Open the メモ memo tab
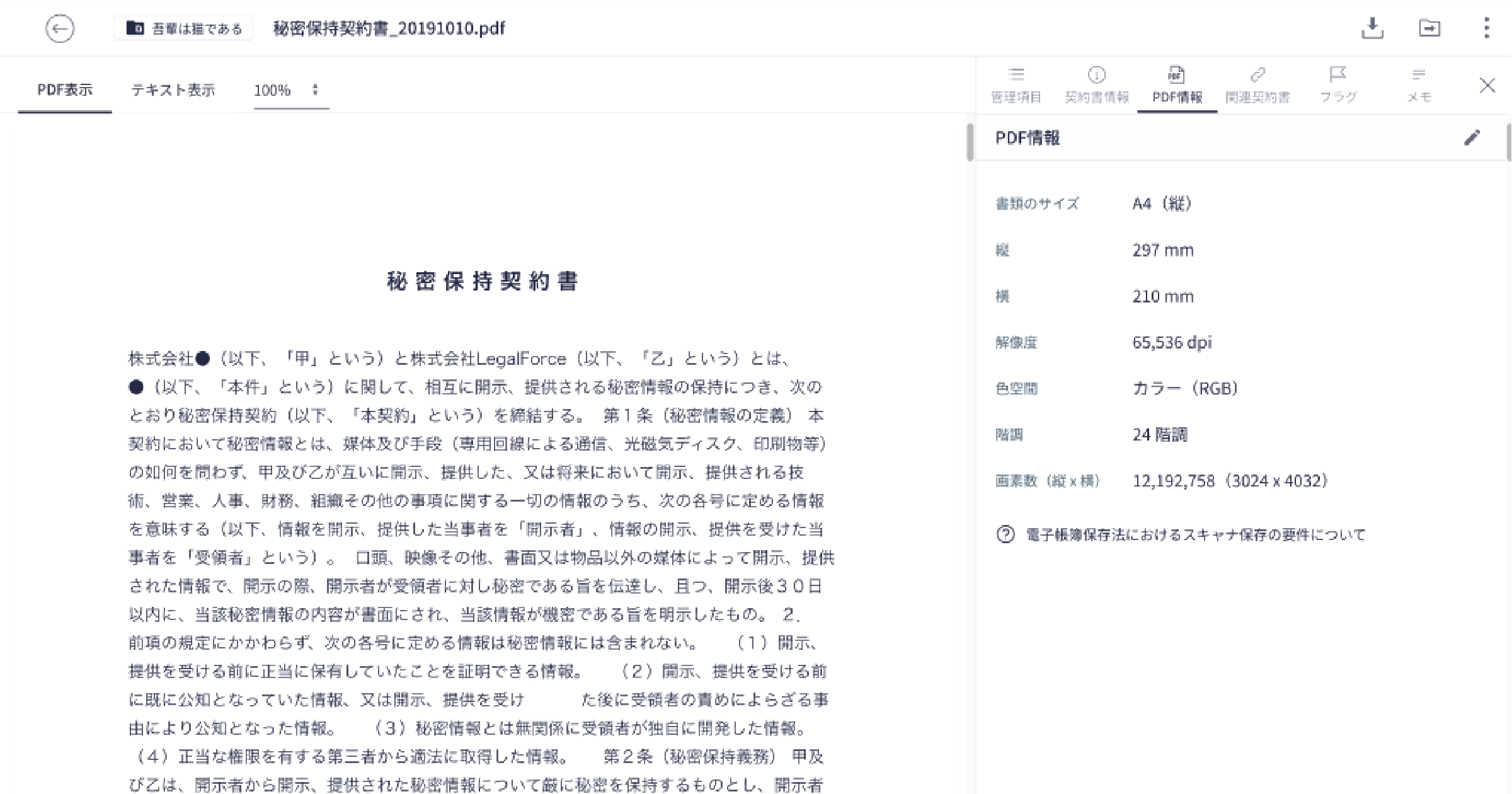Screen dimensions: 1512x794 [1419, 85]
